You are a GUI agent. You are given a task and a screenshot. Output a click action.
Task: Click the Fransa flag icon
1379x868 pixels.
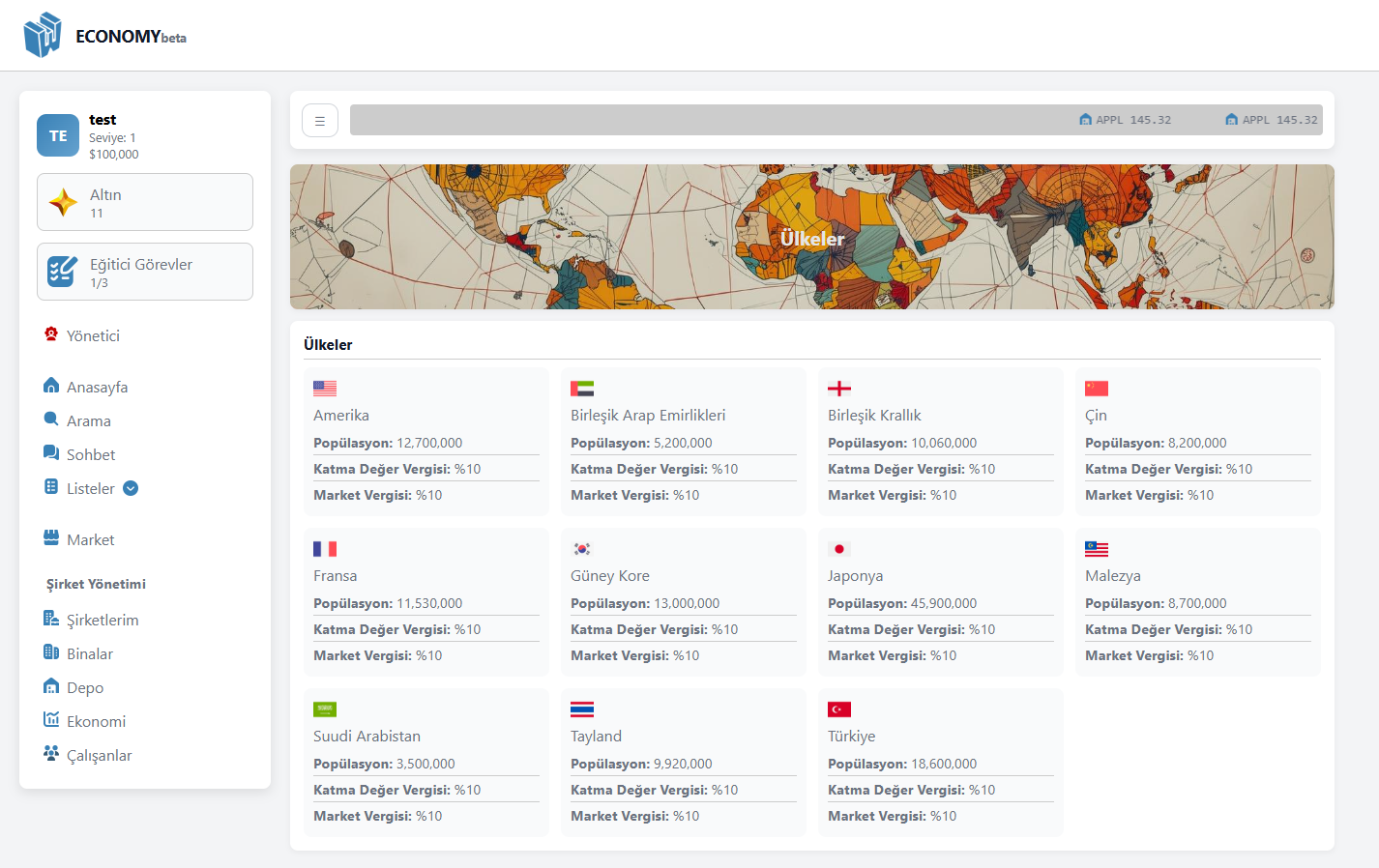point(325,549)
